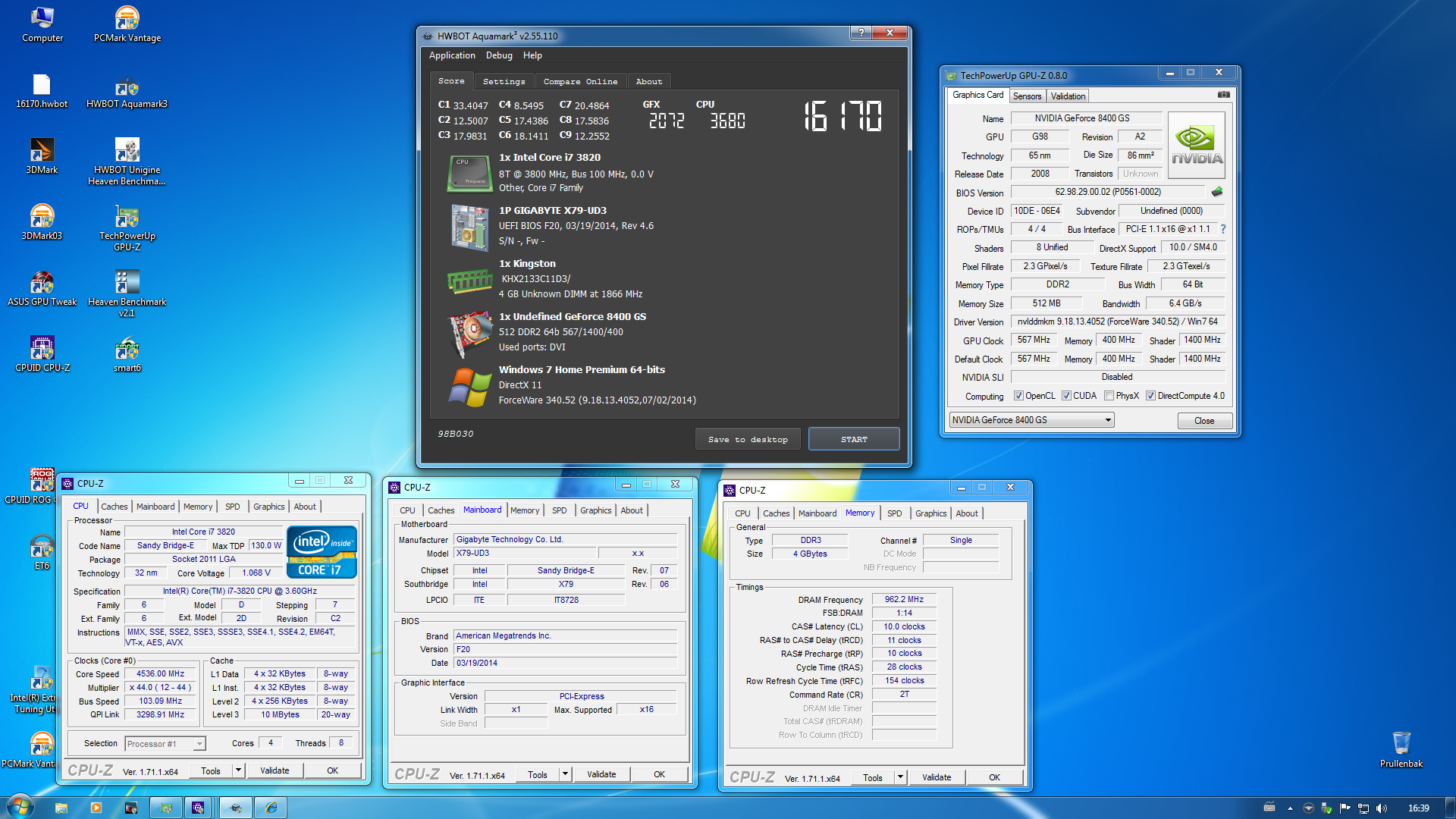Open the 3DMark03 desktop shortcut
This screenshot has width=1456, height=819.
(42, 222)
